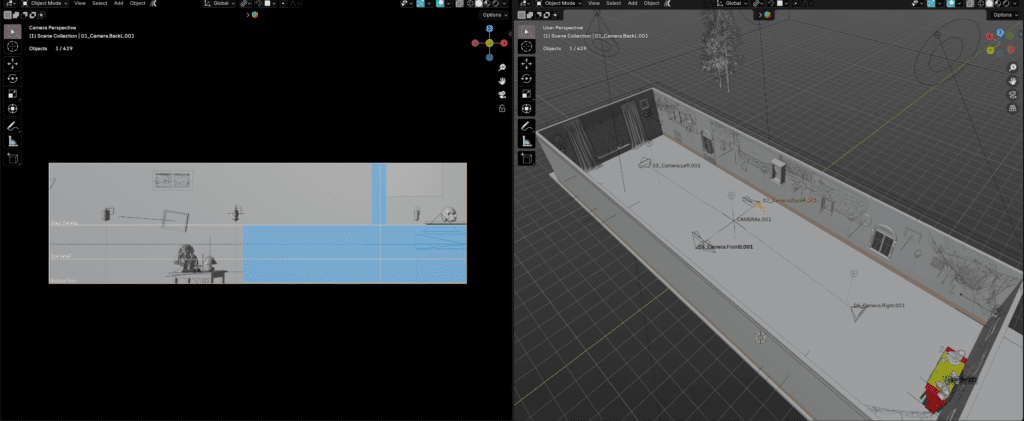Toggle lock camera to view in left viewport
Screen dimensions: 1024x421
(501, 108)
